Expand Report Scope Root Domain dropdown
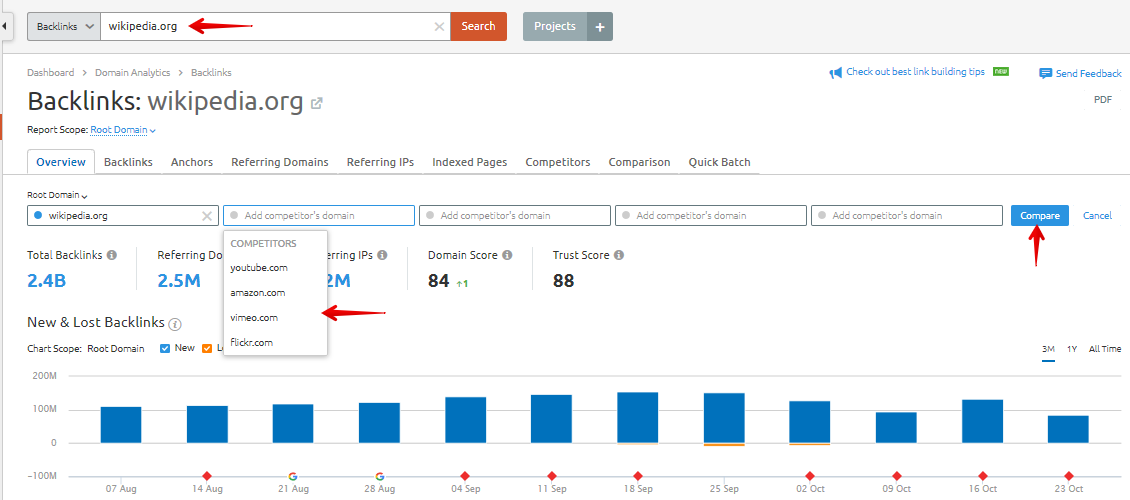This screenshot has height=500, width=1130. (x=123, y=130)
